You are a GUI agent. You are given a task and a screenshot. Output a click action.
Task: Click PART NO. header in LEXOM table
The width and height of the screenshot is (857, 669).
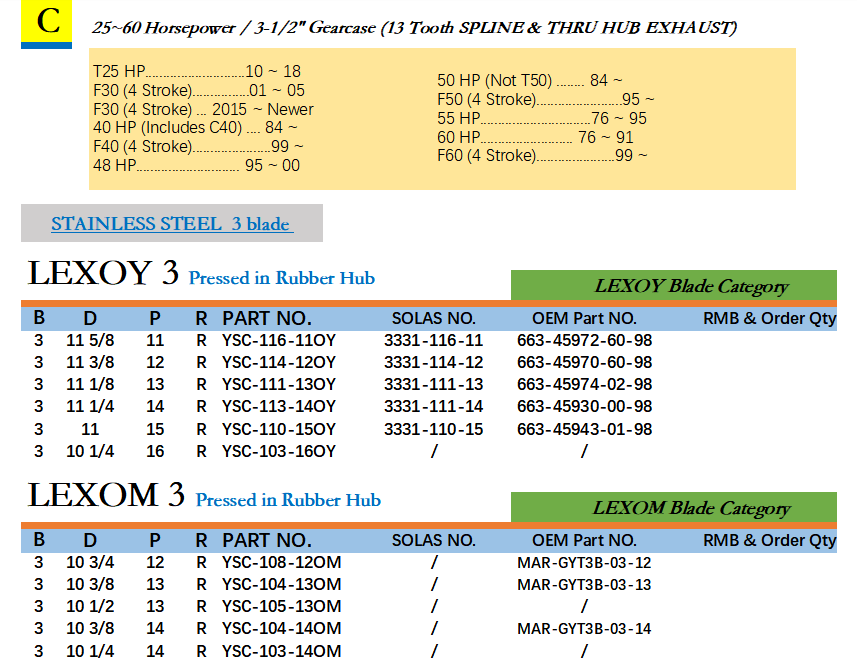267,540
